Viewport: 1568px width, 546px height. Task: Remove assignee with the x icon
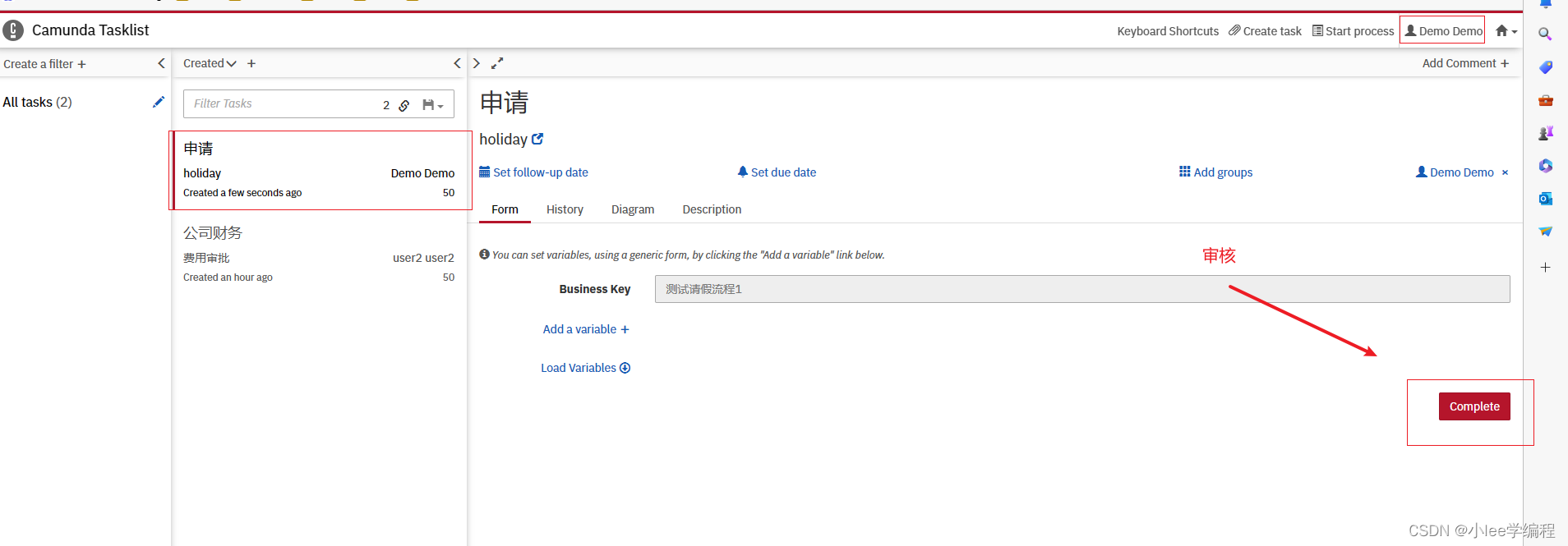[1506, 172]
